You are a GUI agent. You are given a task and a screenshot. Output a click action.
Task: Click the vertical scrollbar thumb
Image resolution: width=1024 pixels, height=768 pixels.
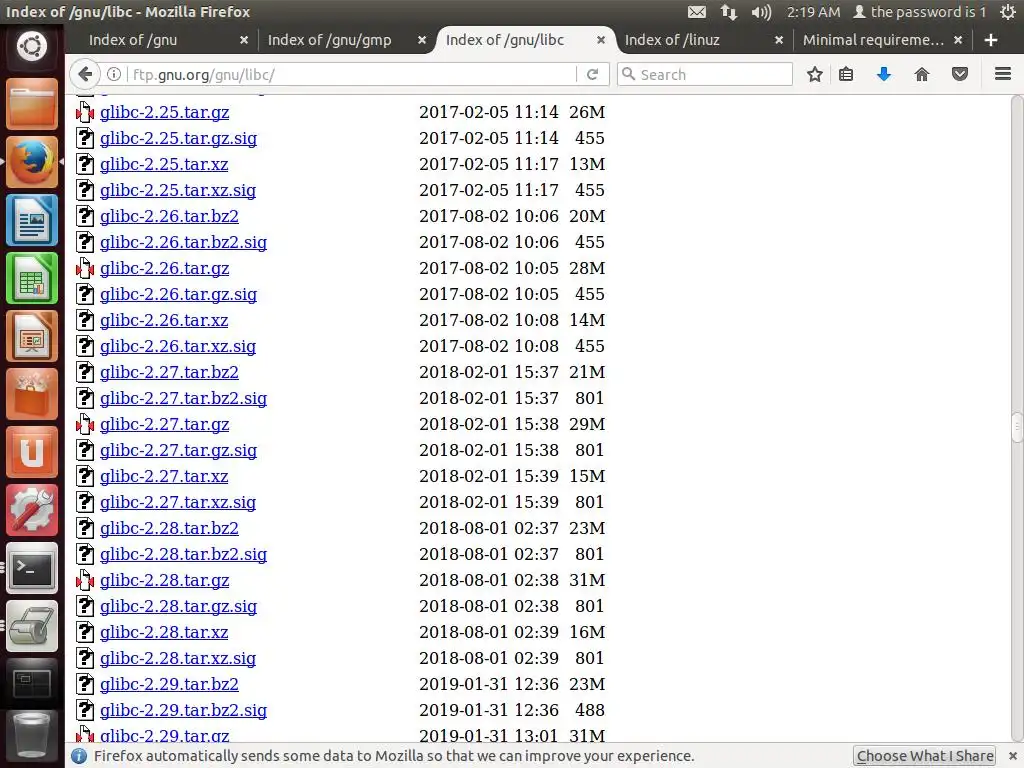1017,428
